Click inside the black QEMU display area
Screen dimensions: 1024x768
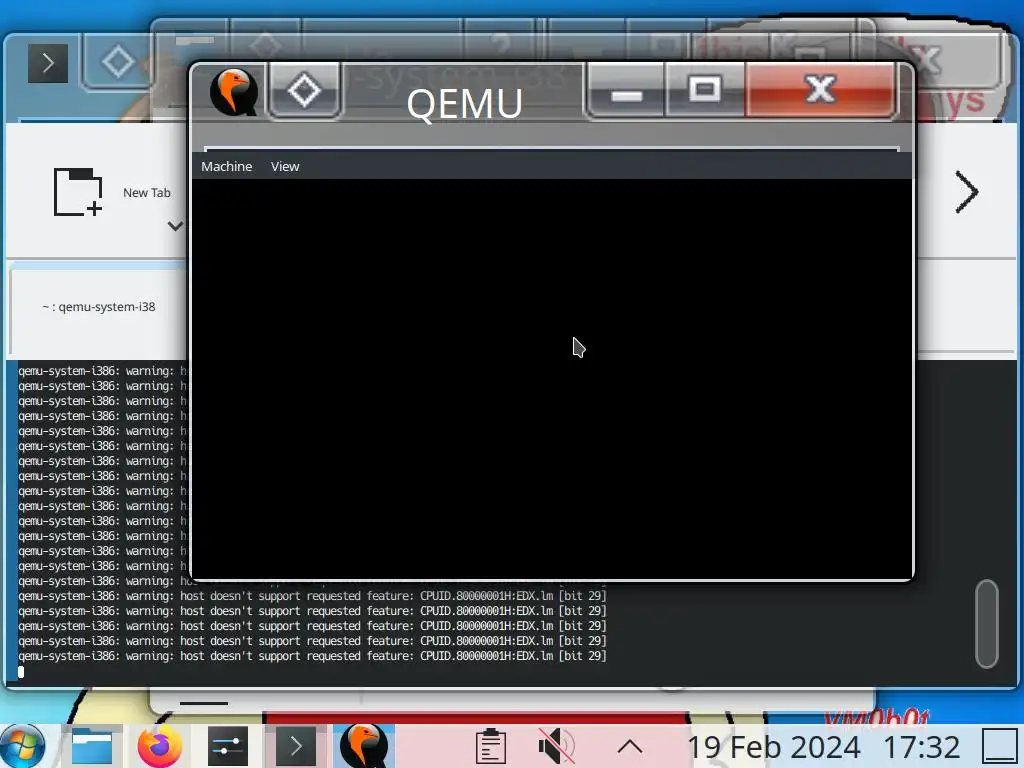point(551,377)
